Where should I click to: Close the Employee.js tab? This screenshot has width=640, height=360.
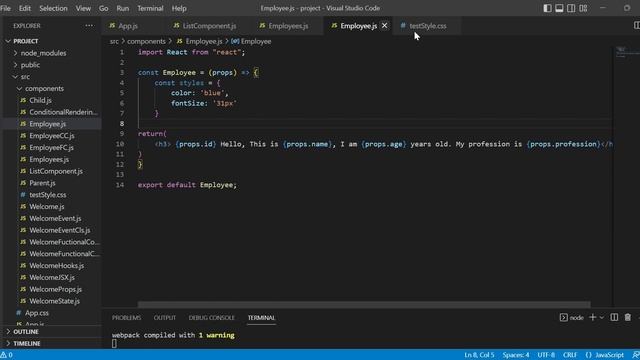[384, 26]
